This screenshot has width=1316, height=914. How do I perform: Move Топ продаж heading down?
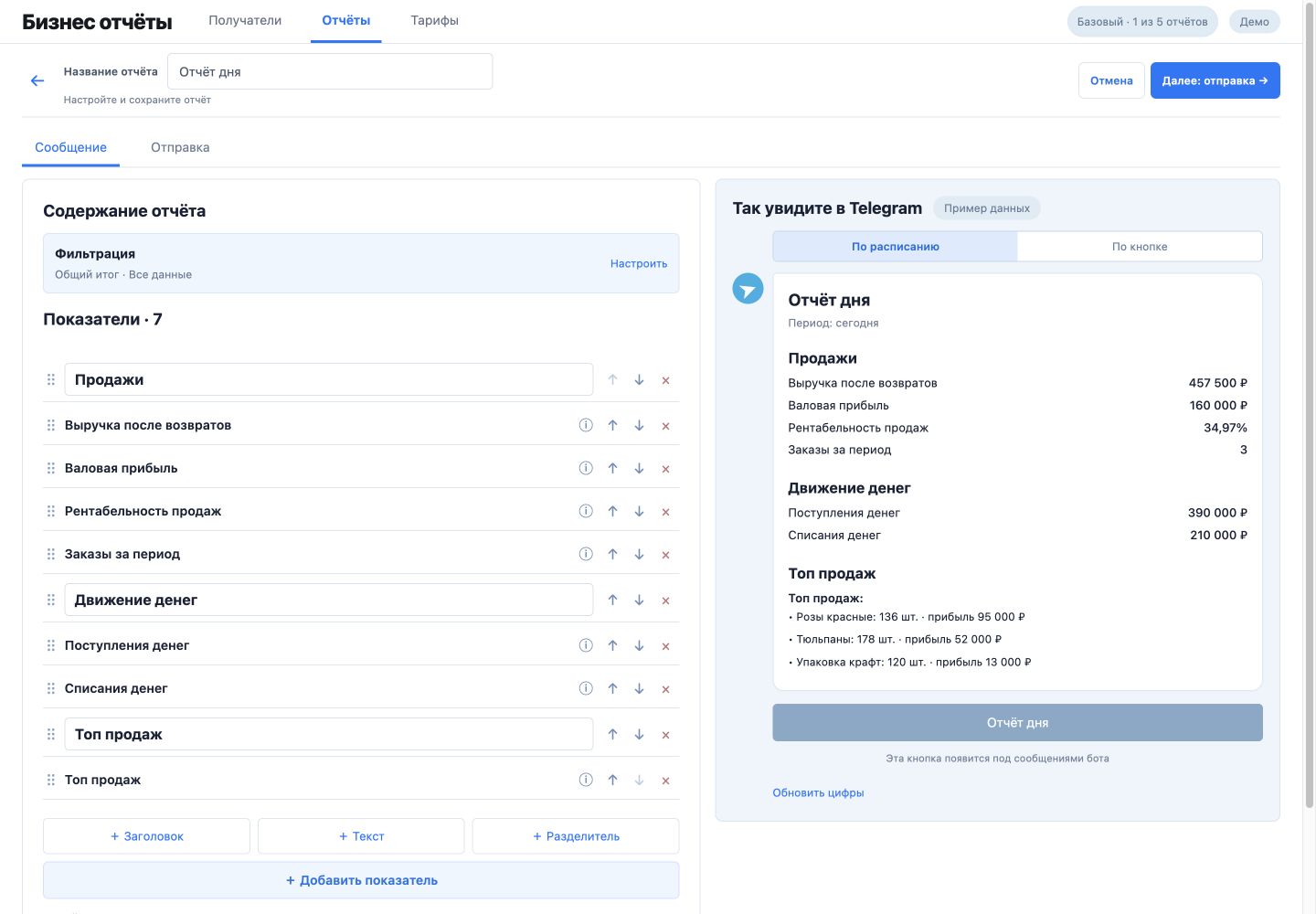tap(639, 734)
